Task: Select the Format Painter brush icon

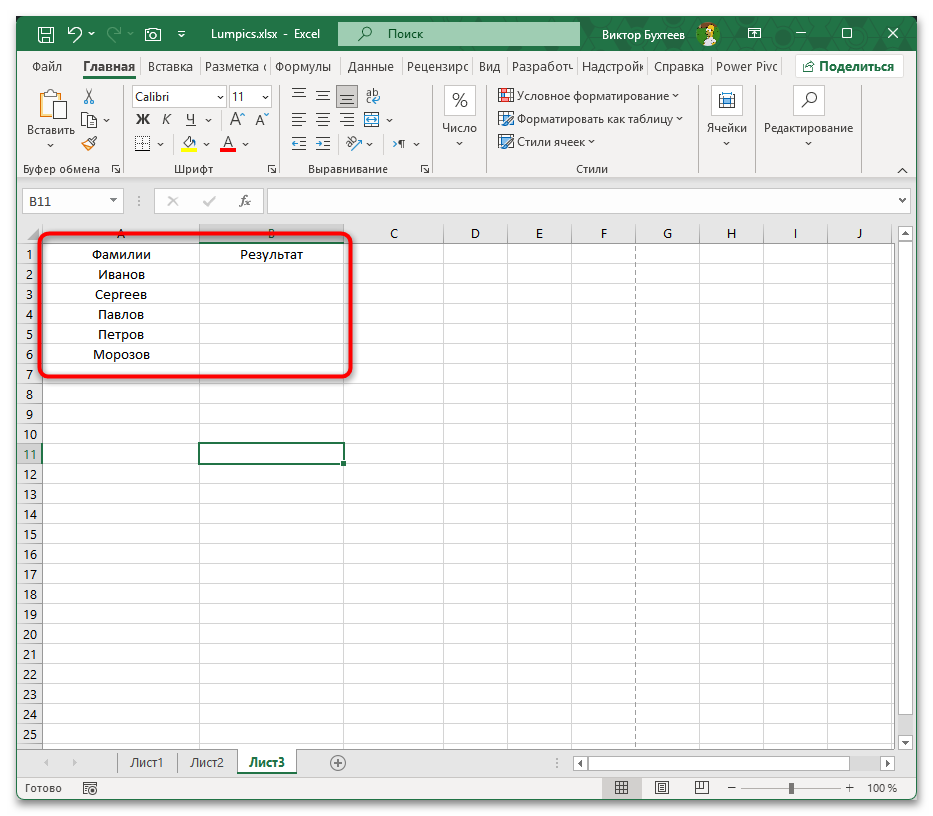Action: pos(89,143)
